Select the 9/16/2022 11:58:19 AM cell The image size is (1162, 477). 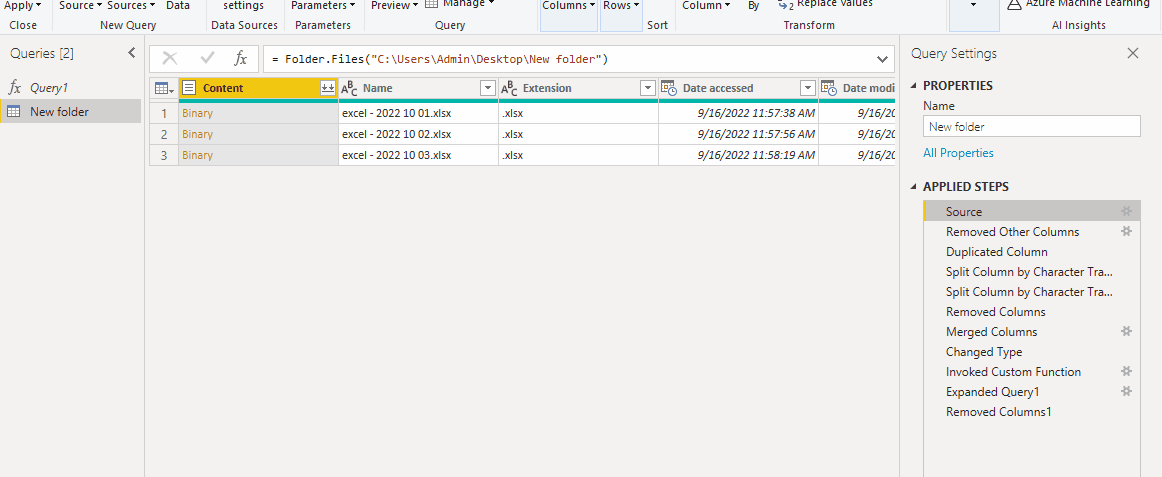[739, 155]
